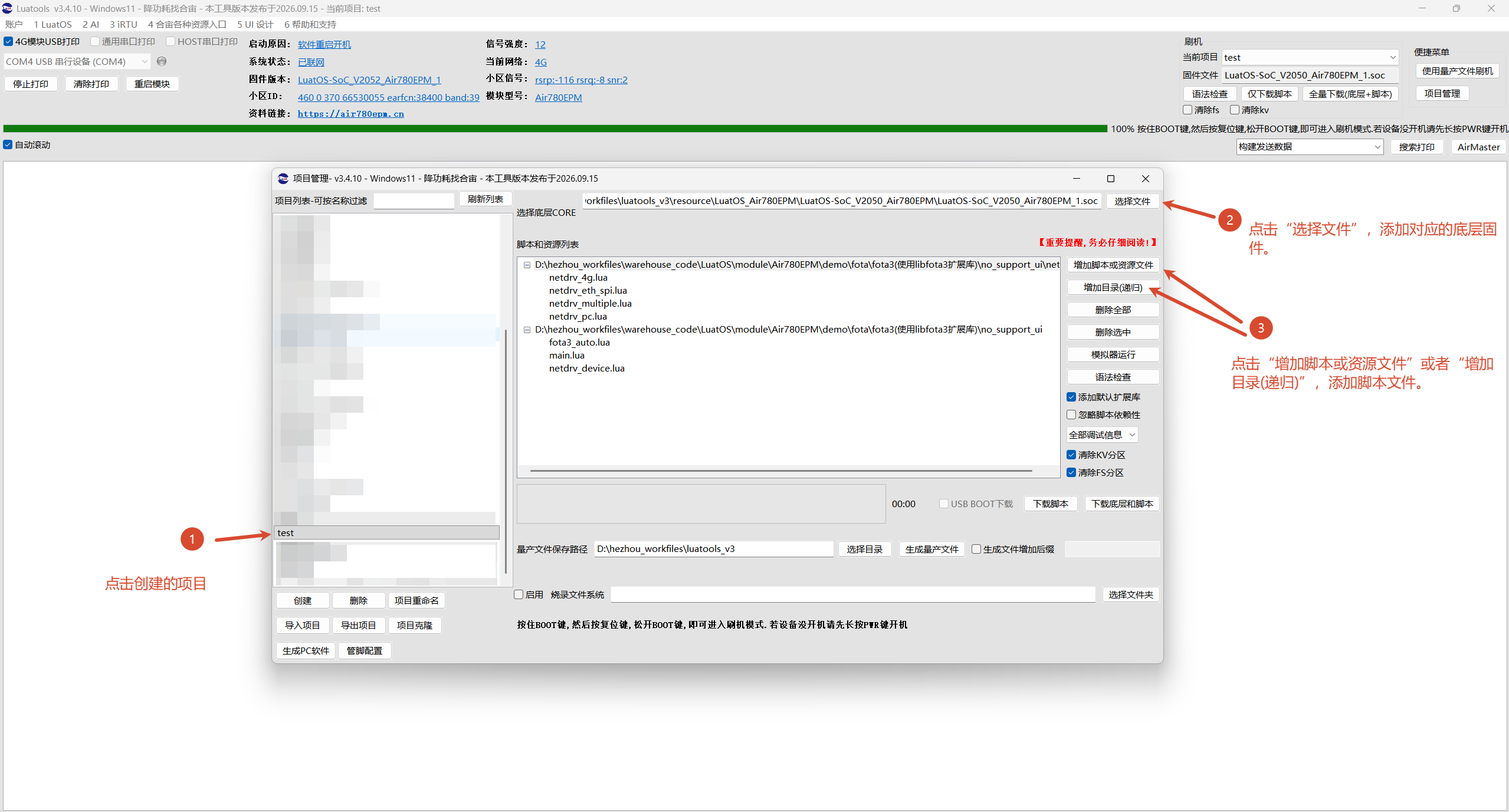This screenshot has width=1509, height=812.
Task: Open 3 iRTU menu
Action: pyautogui.click(x=123, y=24)
